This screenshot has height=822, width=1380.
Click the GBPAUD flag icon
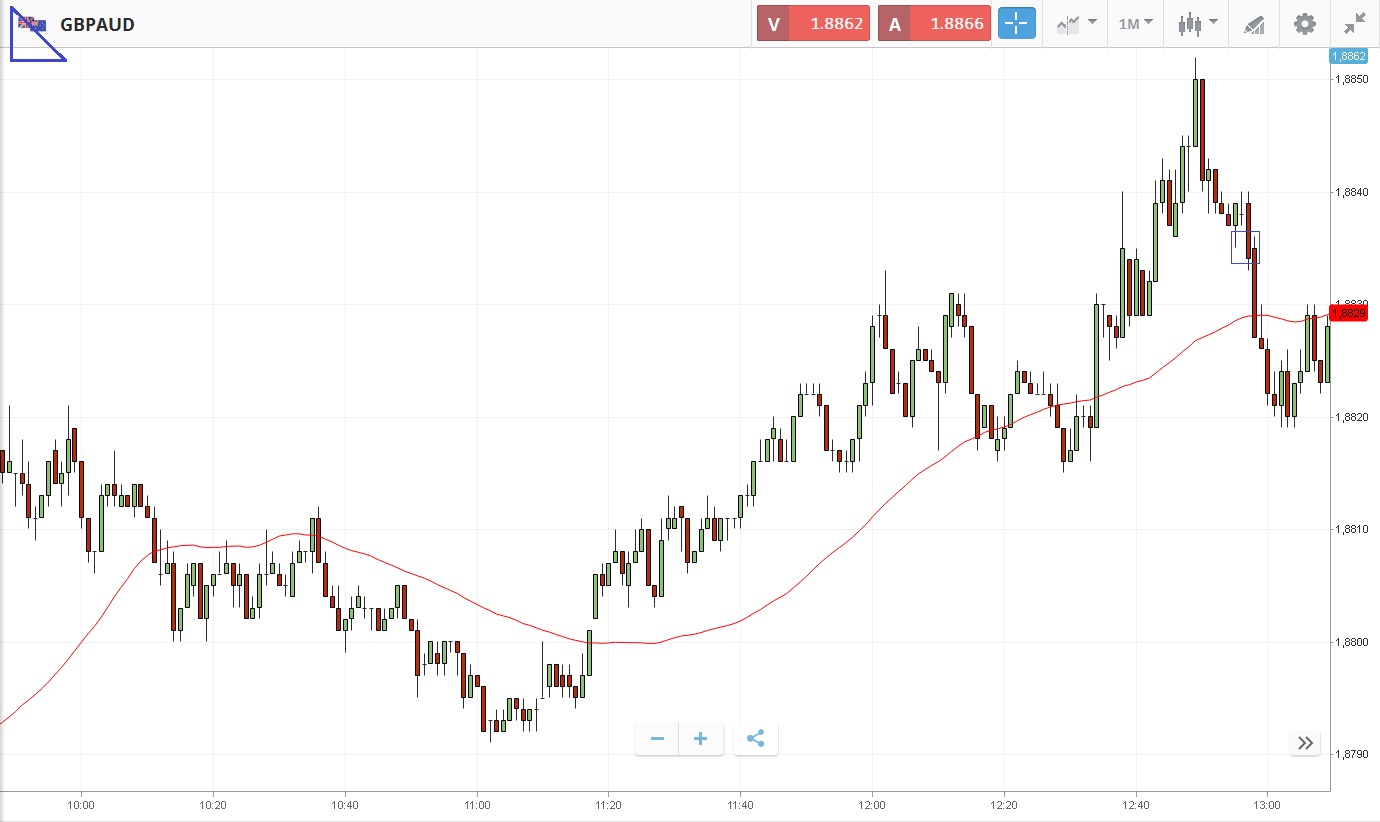32,24
